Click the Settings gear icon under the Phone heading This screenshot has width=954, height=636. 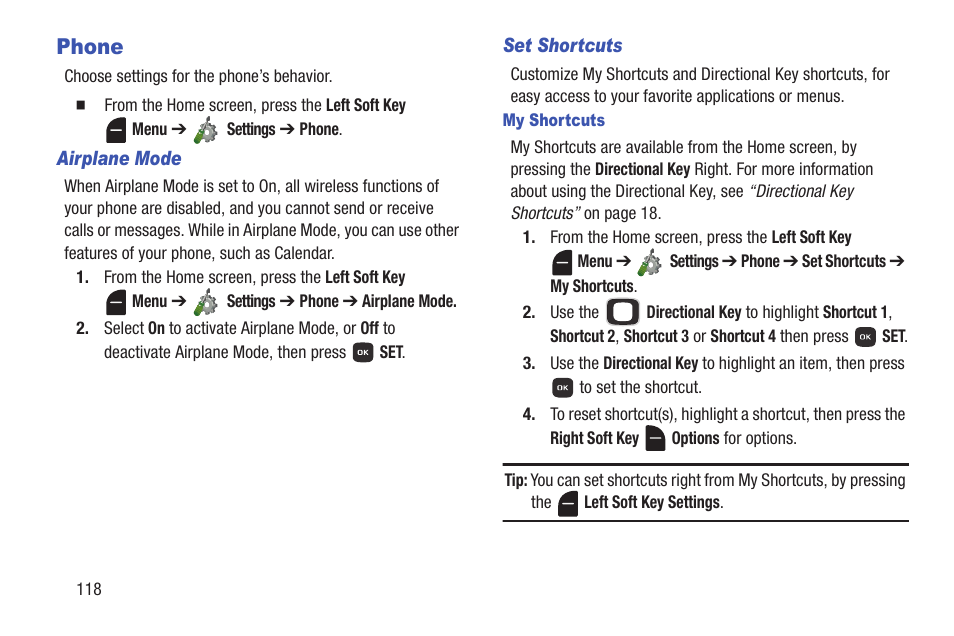click(x=206, y=130)
